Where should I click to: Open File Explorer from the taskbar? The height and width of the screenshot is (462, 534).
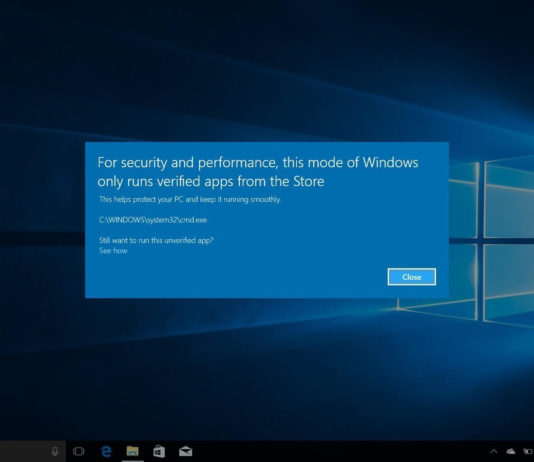[132, 451]
